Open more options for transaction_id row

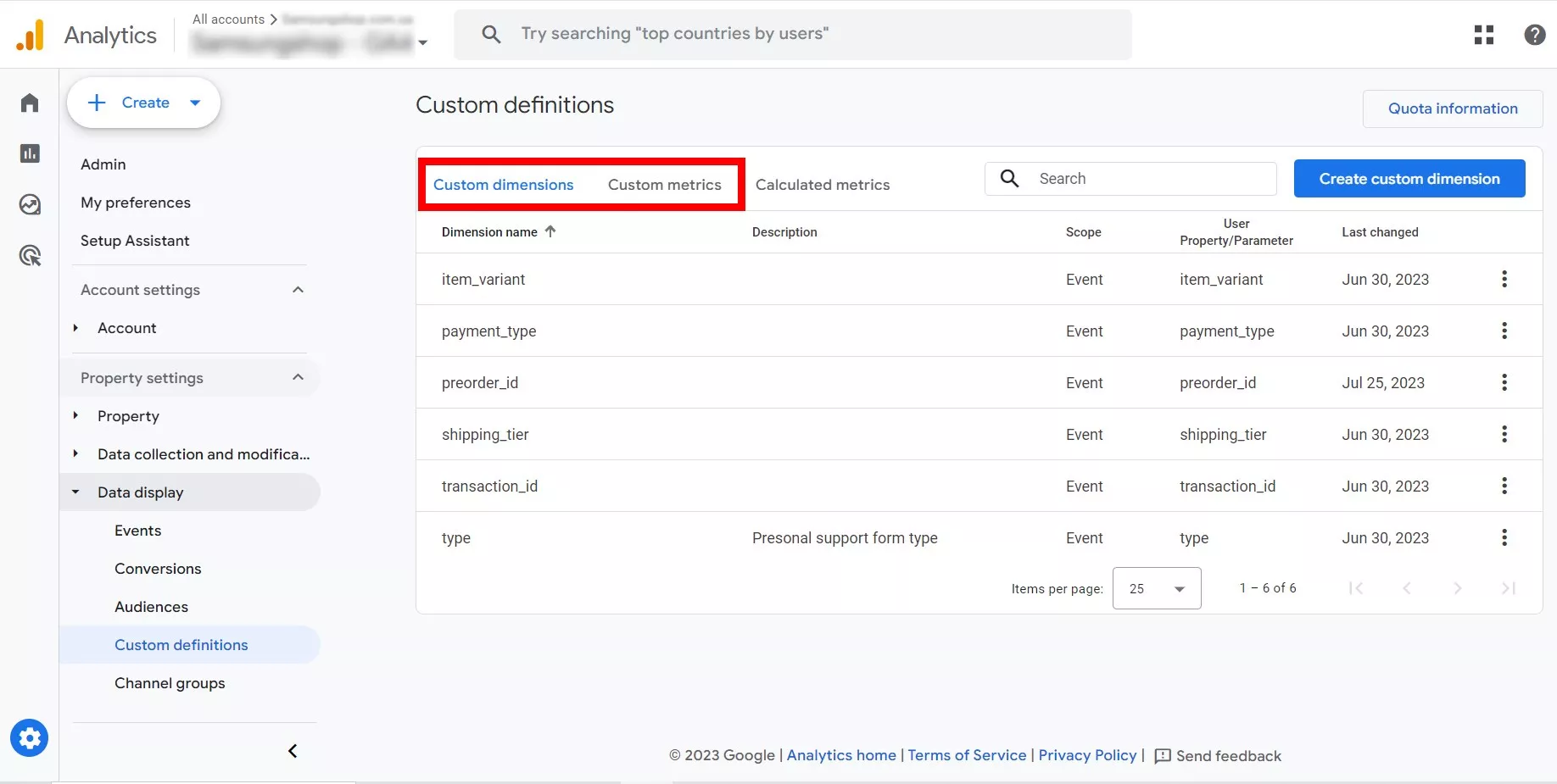tap(1504, 486)
